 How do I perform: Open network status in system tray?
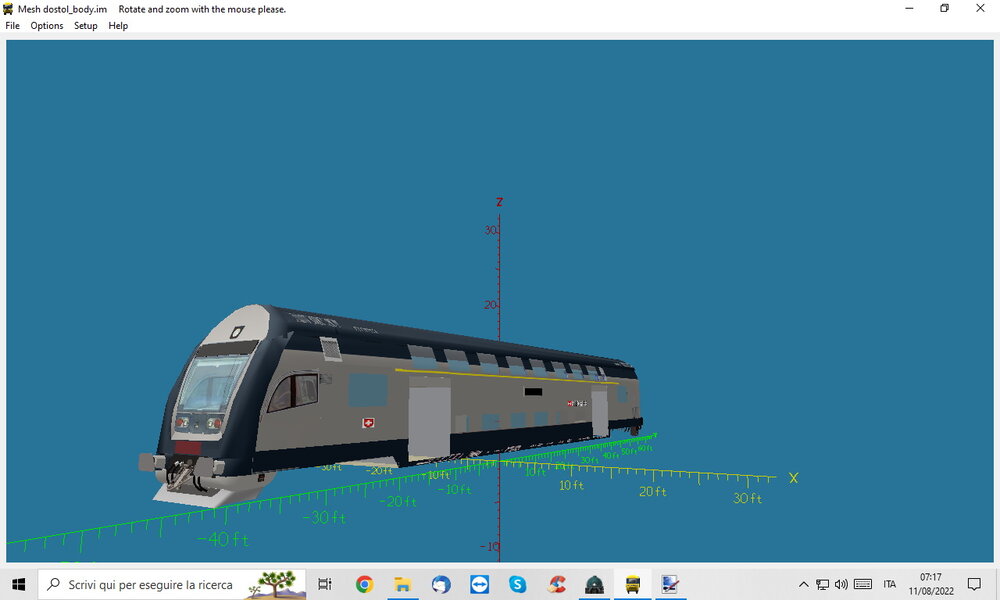(823, 584)
